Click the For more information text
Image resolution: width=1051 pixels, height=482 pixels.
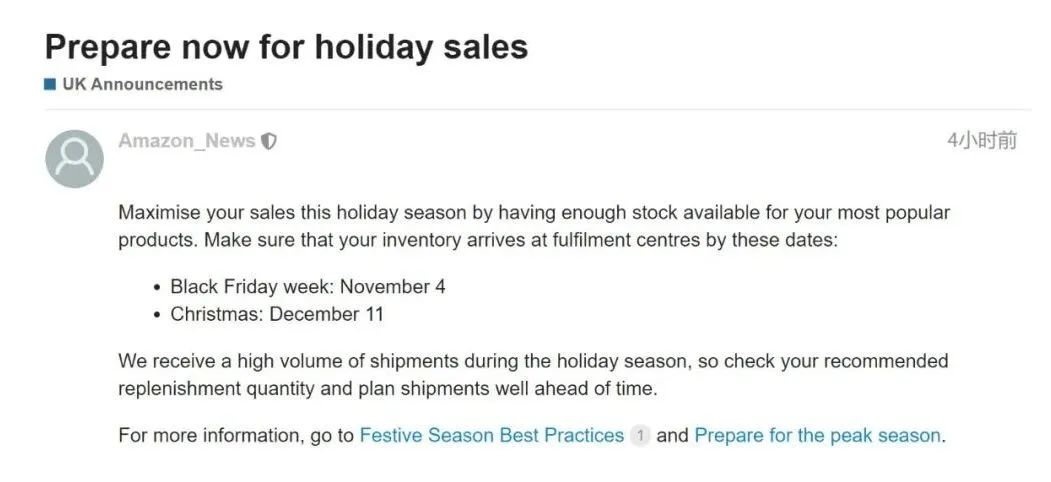pos(236,435)
